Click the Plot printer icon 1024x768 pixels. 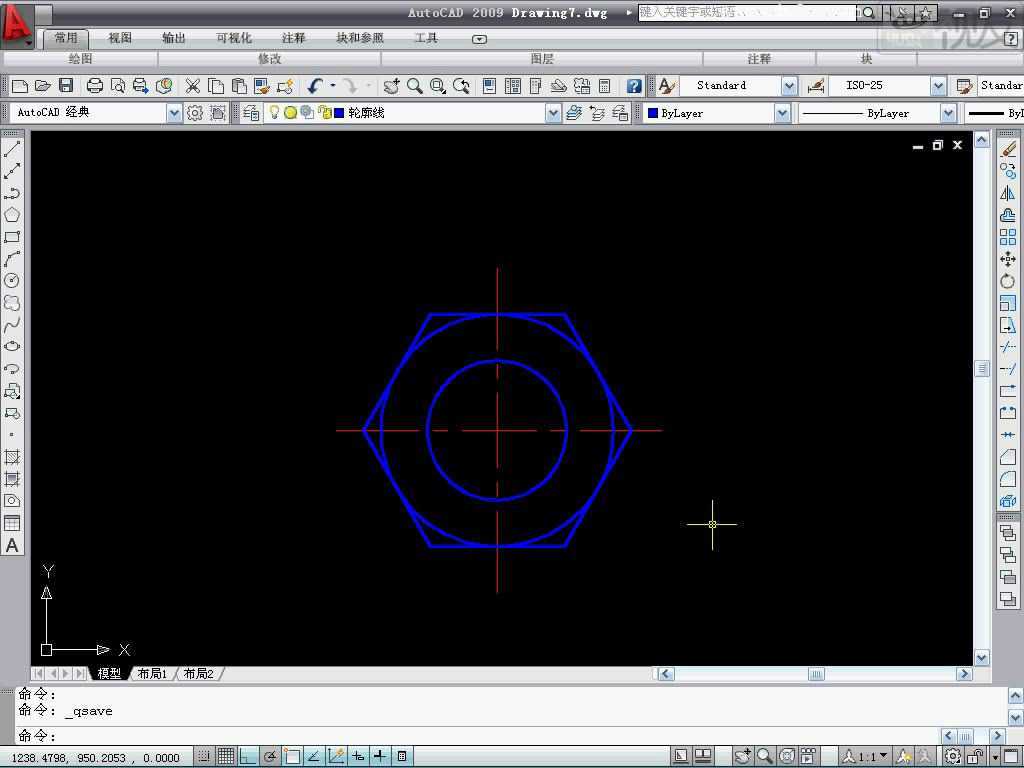pyautogui.click(x=95, y=86)
